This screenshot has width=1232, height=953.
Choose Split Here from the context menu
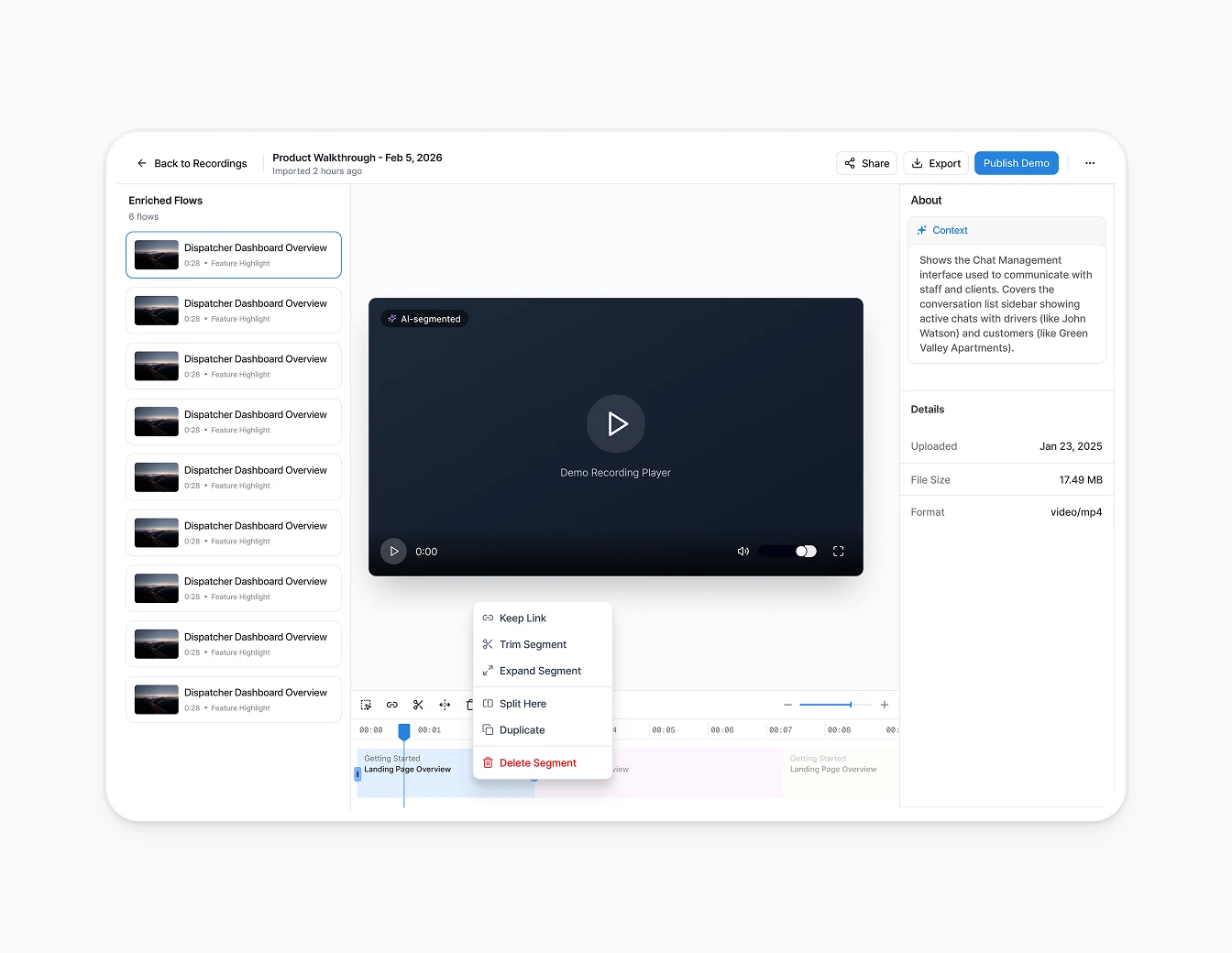point(523,703)
